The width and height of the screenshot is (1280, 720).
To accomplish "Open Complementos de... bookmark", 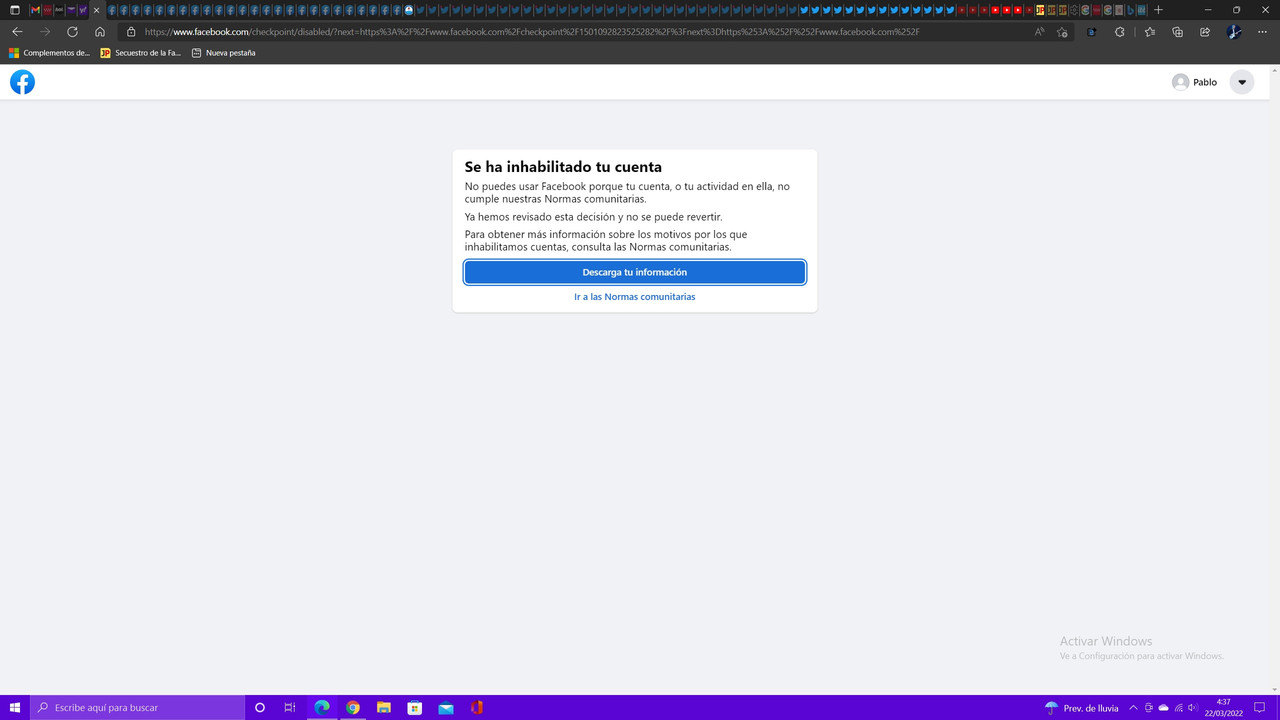I will click(49, 53).
